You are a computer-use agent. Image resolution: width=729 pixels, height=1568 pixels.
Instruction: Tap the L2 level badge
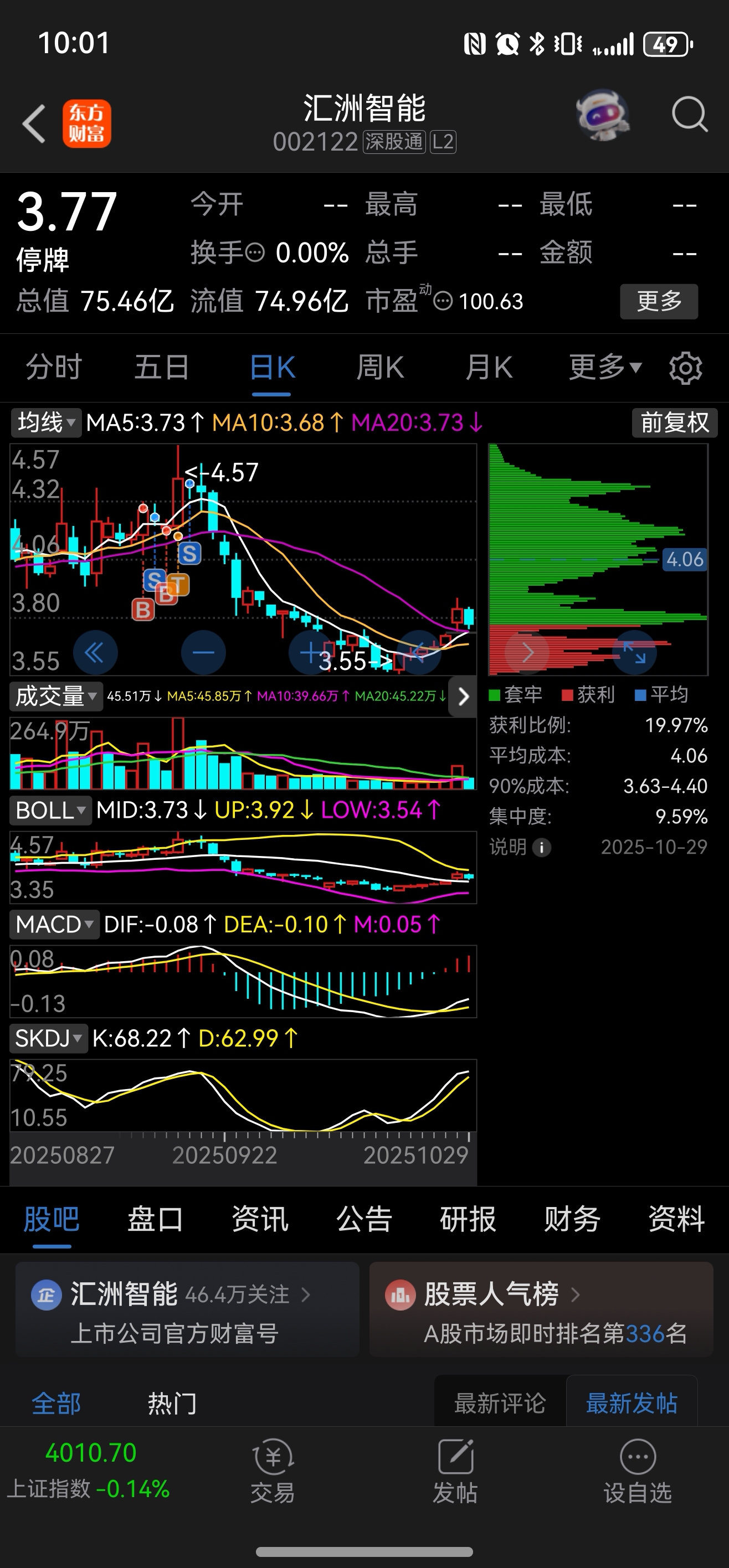click(x=443, y=142)
